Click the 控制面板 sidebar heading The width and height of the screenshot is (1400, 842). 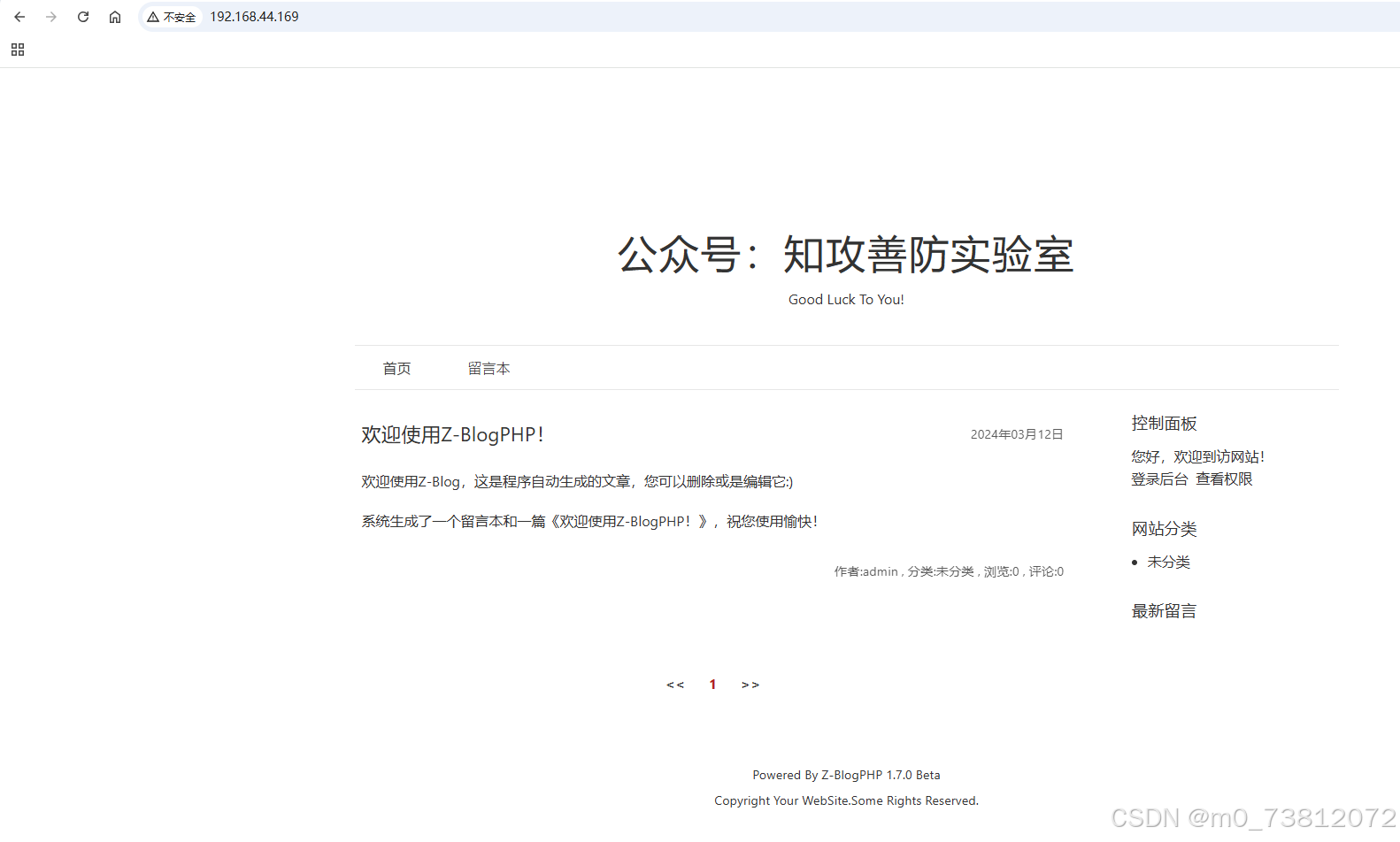(1164, 423)
